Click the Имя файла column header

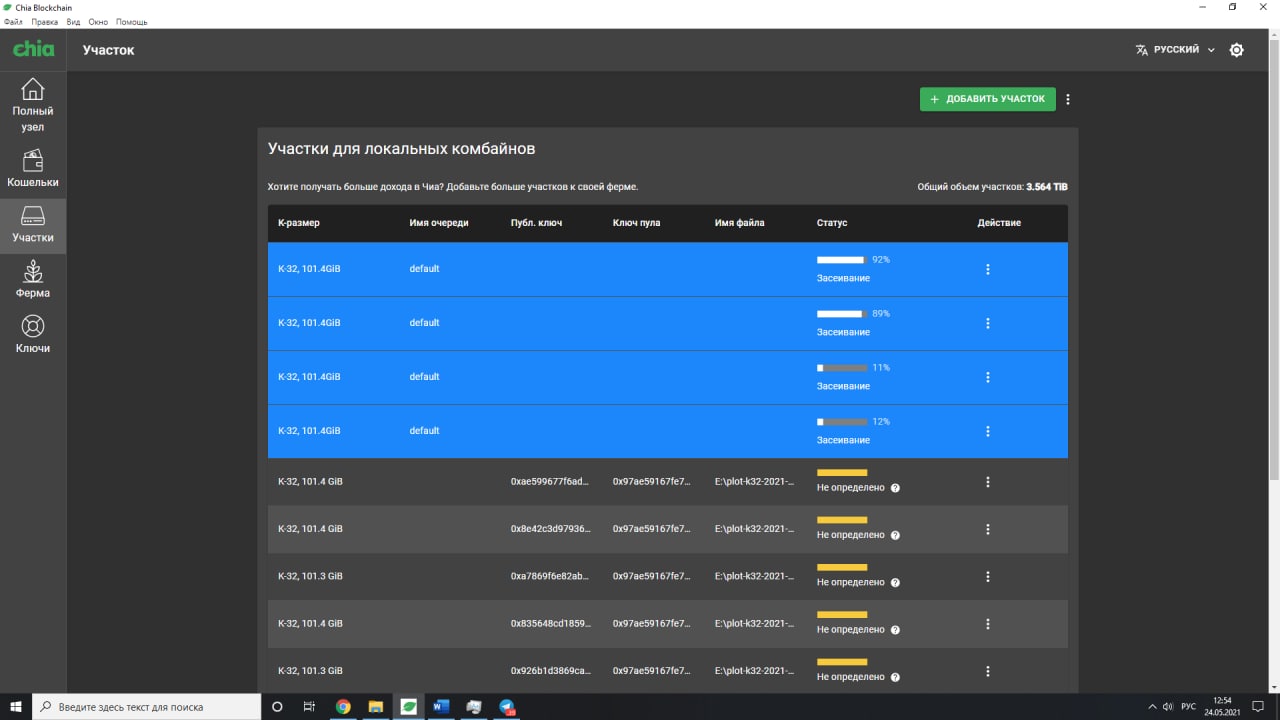coord(740,223)
